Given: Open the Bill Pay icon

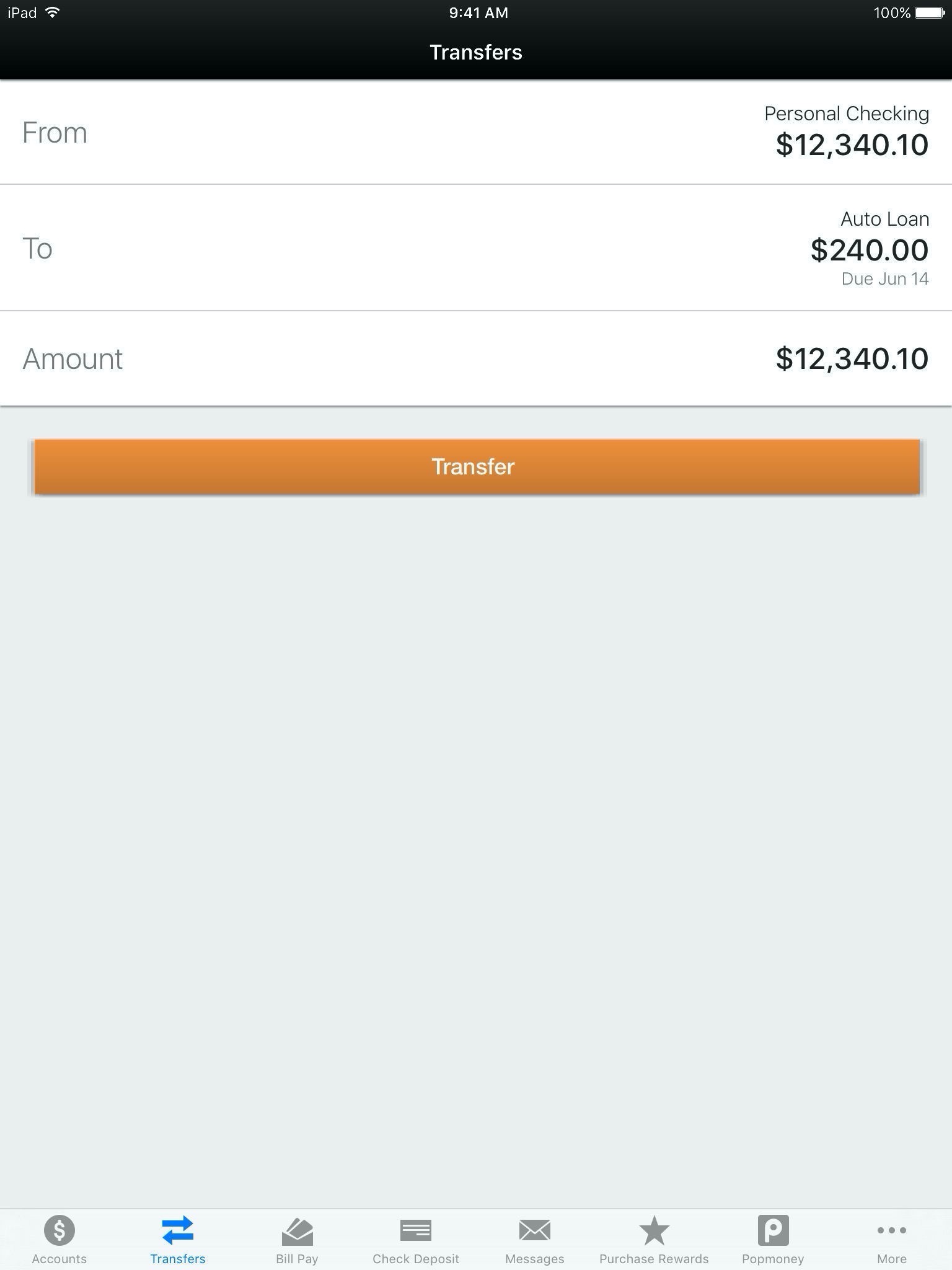Looking at the screenshot, I should [297, 1231].
